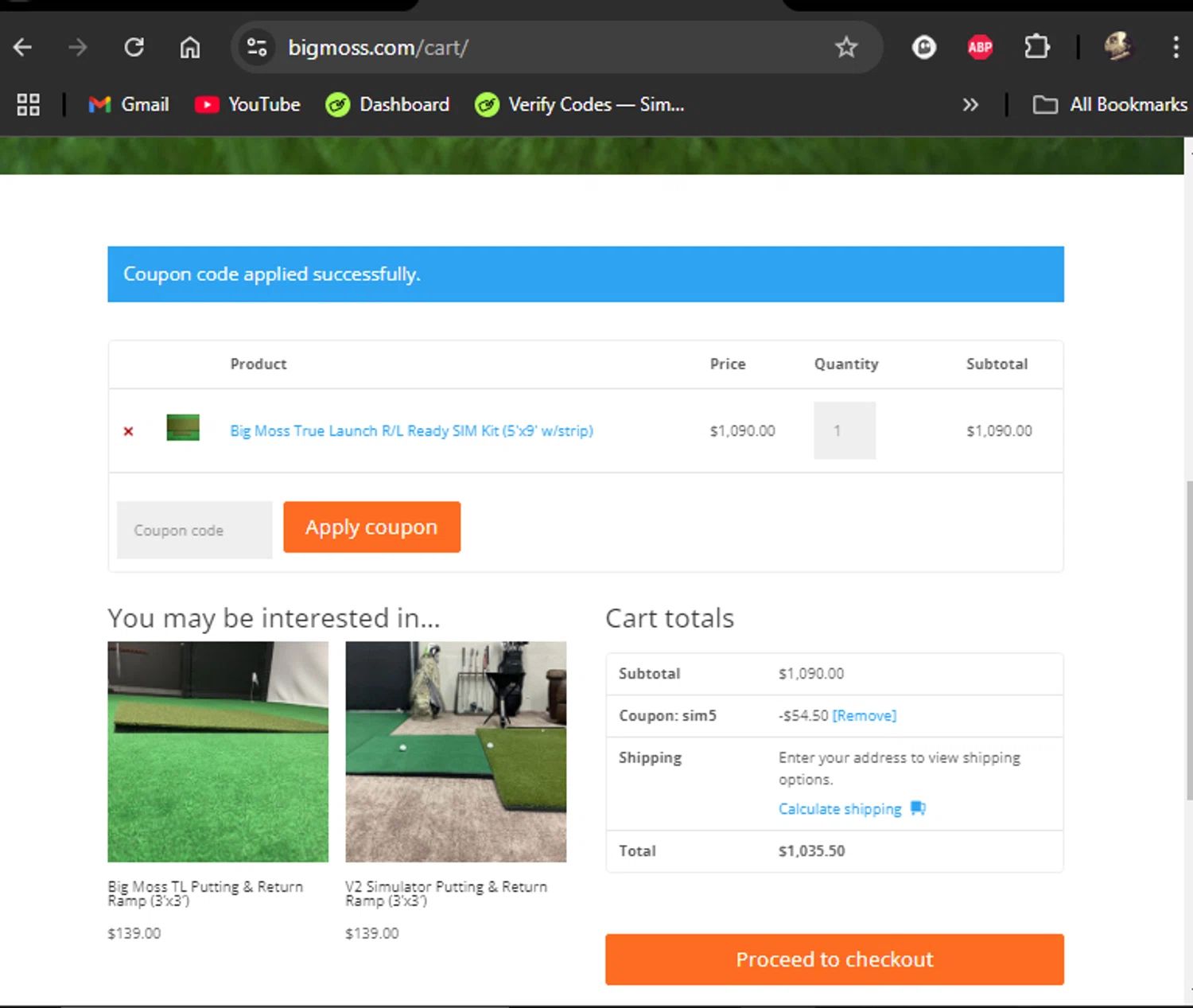Click the Apply coupon button
Viewport: 1193px width, 1008px height.
pos(371,527)
